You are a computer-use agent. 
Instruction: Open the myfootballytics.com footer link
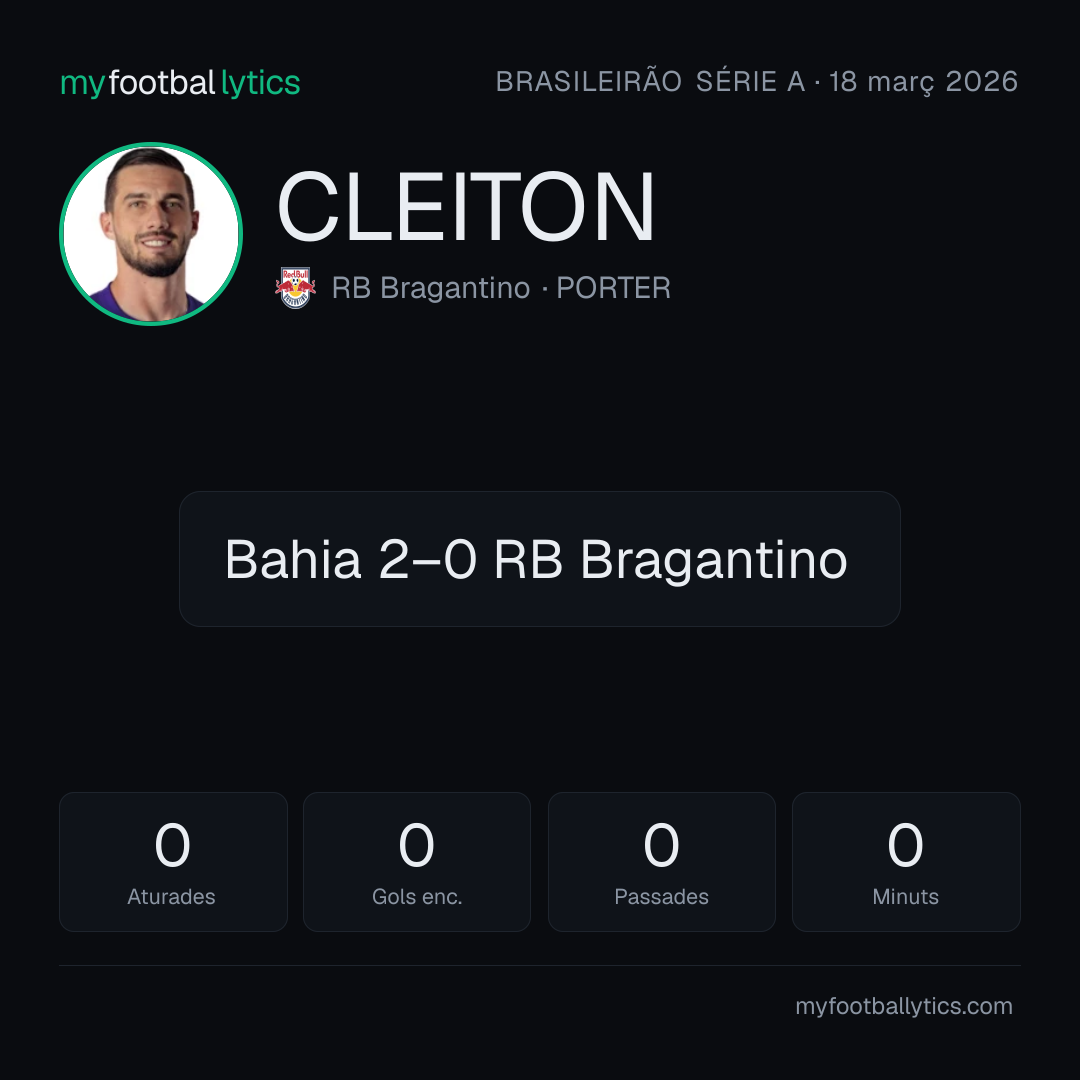click(904, 1006)
